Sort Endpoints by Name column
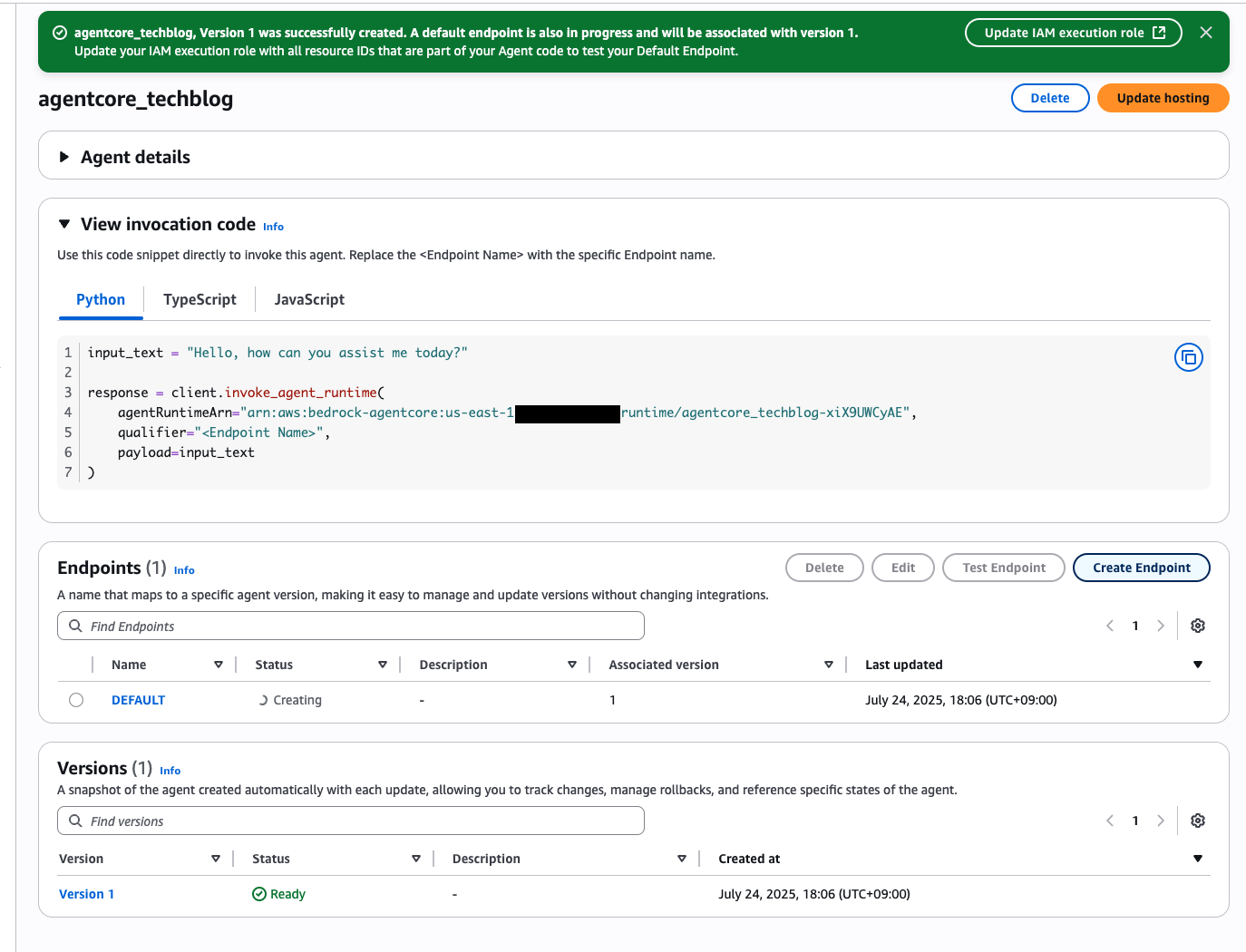Viewport: 1246px width, 952px height. 219,665
